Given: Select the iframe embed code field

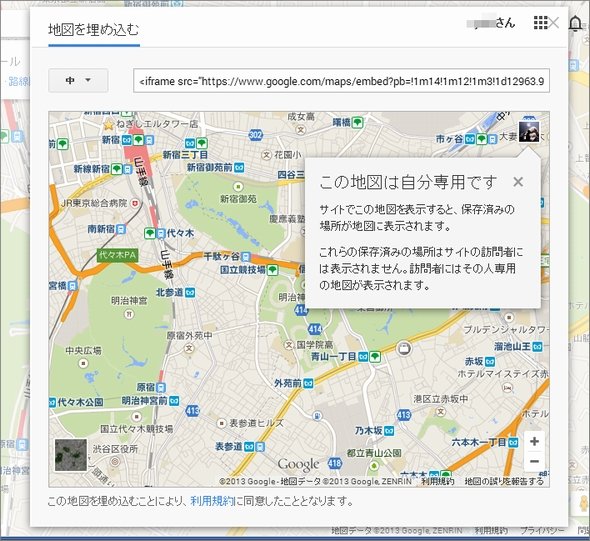Looking at the screenshot, I should pos(341,81).
